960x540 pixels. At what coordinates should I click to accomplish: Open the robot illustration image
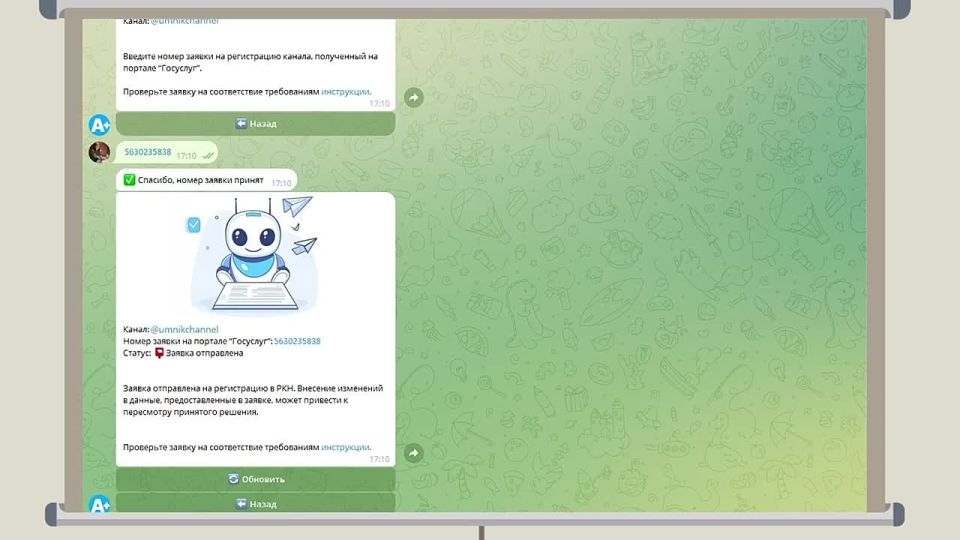(255, 255)
